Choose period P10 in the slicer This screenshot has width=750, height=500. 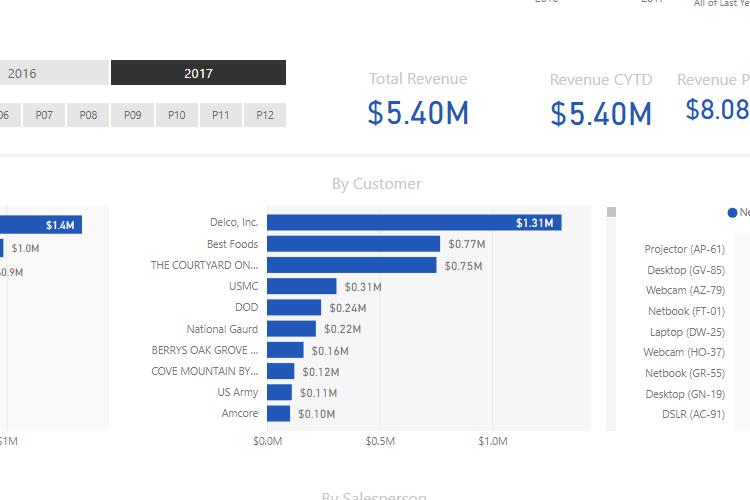(176, 115)
